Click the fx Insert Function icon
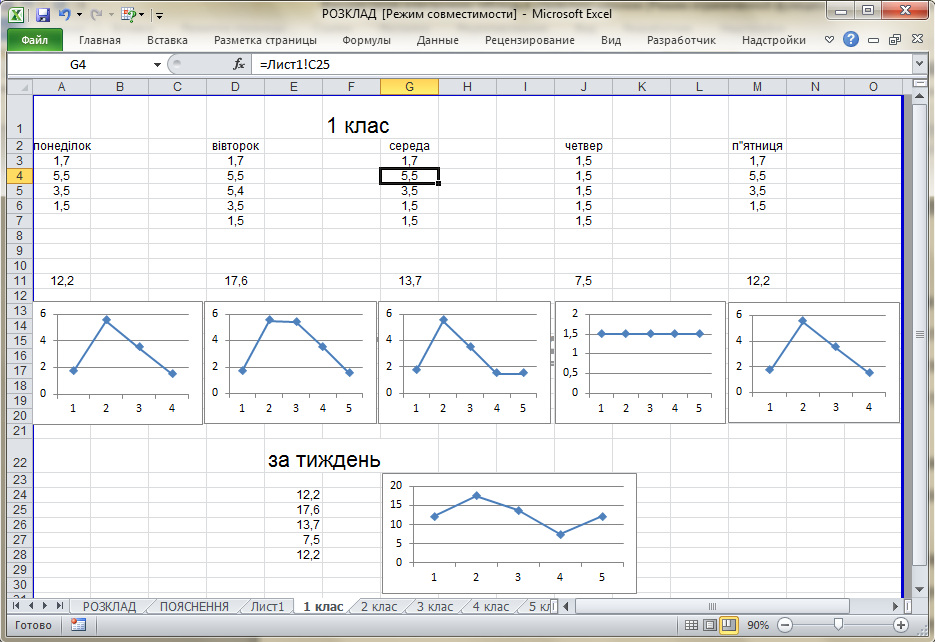Screen dimensions: 935x642 tap(239, 64)
